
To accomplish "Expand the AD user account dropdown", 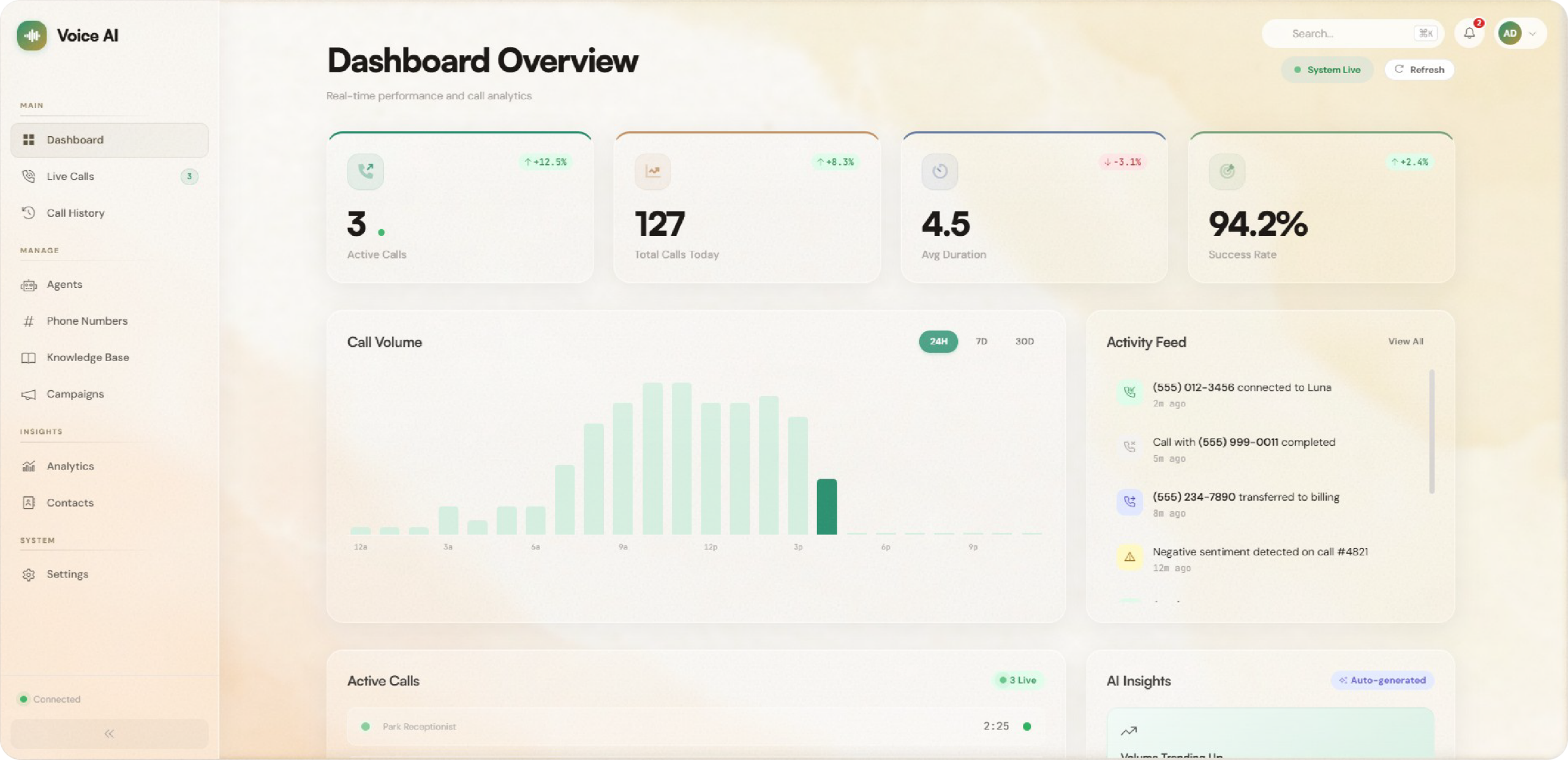I will [1532, 34].
